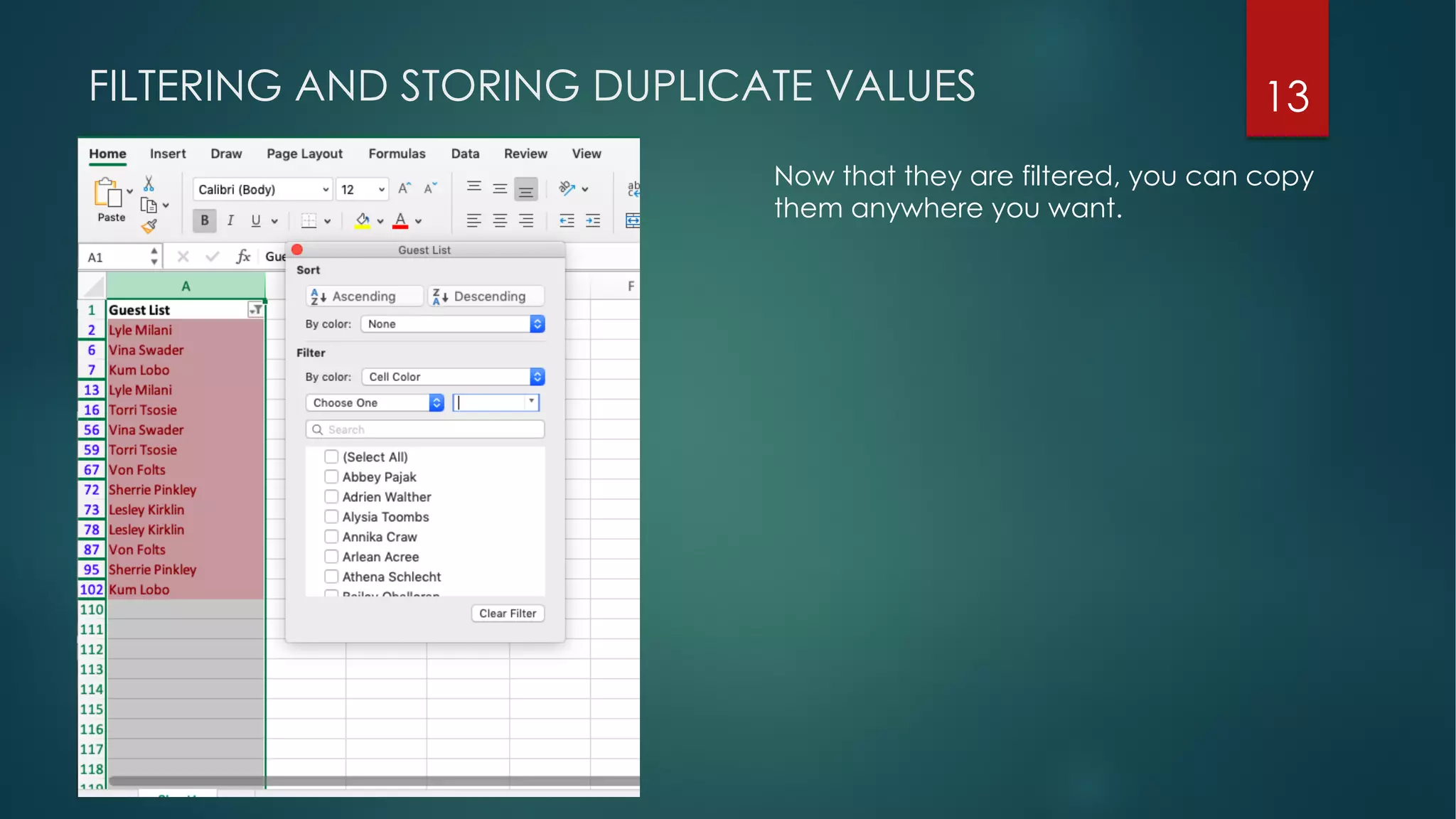Viewport: 1456px width, 819px height.
Task: Open the Page Layout ribbon tab
Action: point(304,154)
